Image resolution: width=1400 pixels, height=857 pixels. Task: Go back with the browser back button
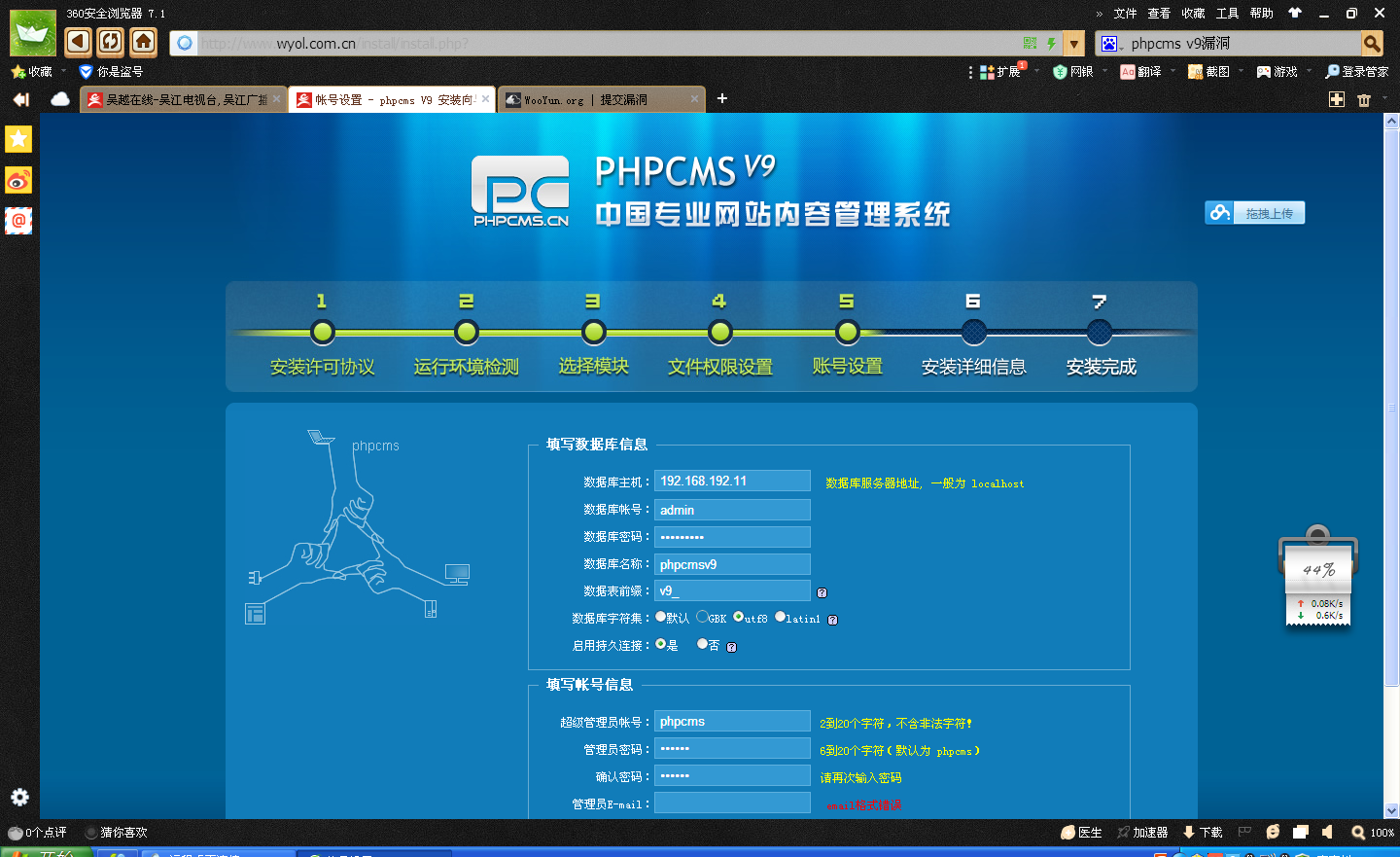pyautogui.click(x=79, y=41)
